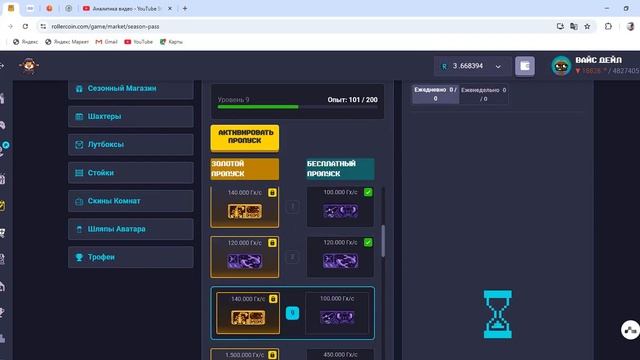The height and width of the screenshot is (360, 640).
Task: Open the Трофеи section
Action: [x=131, y=257]
